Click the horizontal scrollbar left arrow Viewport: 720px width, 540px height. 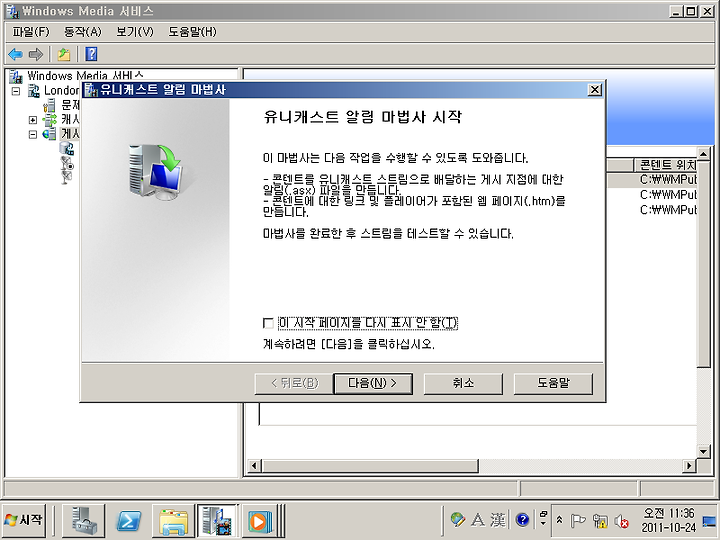click(254, 466)
